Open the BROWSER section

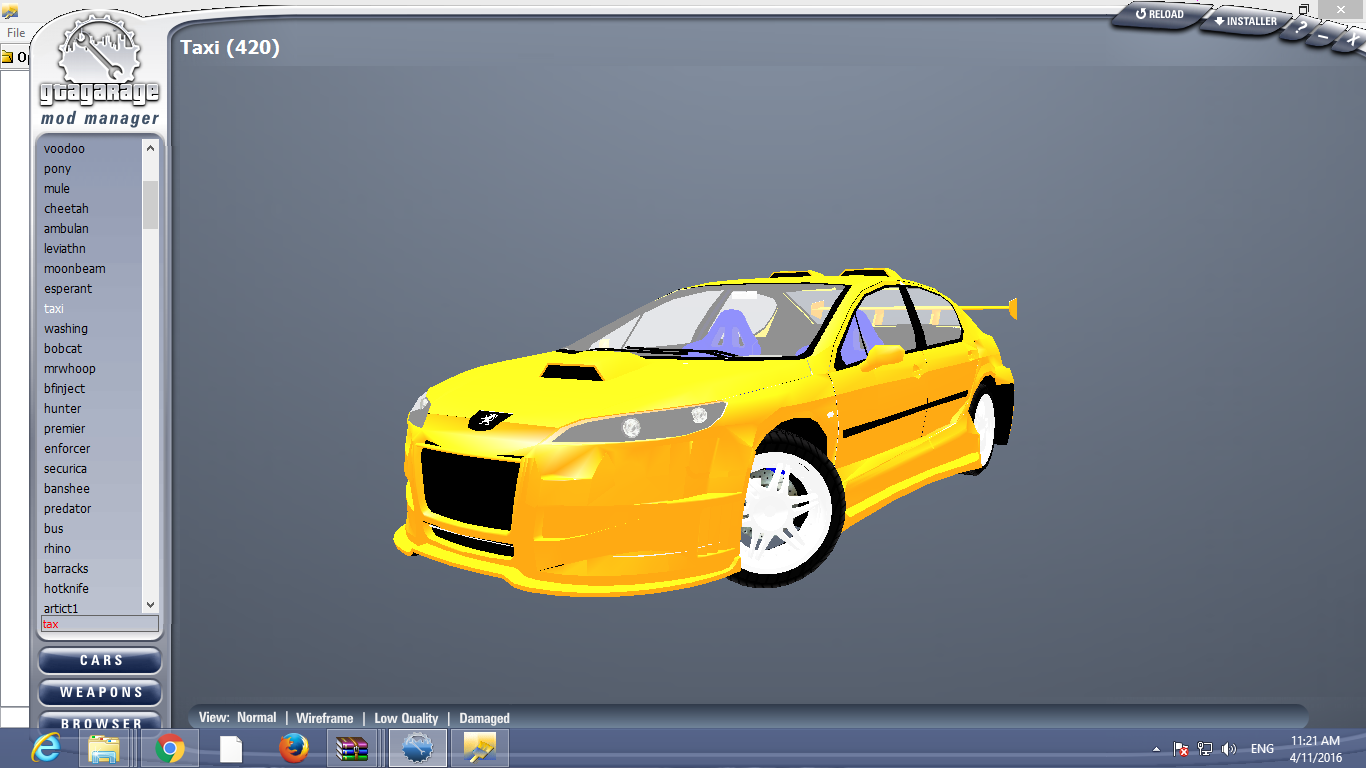tap(100, 720)
